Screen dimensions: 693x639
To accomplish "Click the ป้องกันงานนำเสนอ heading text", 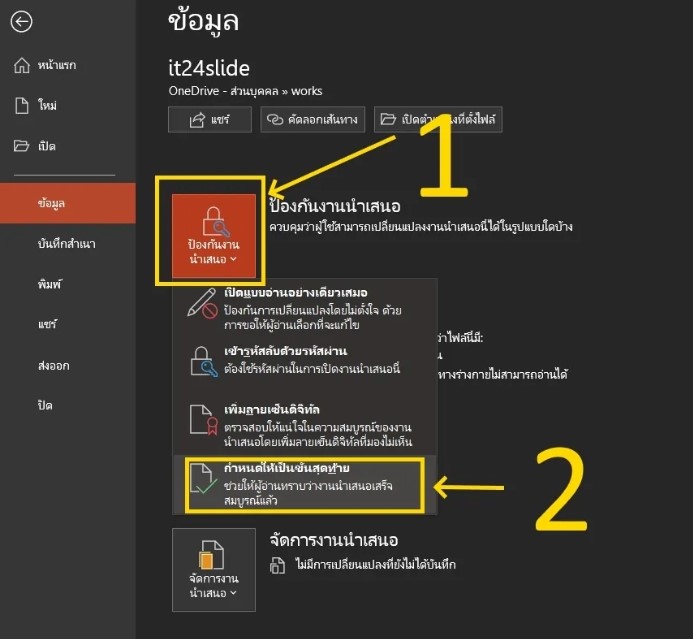I will click(x=335, y=206).
